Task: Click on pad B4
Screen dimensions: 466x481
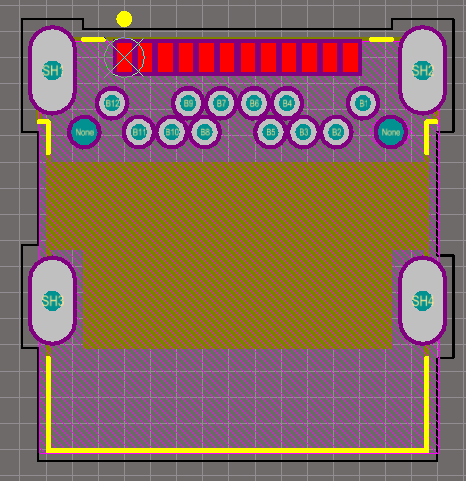Action: 287,103
